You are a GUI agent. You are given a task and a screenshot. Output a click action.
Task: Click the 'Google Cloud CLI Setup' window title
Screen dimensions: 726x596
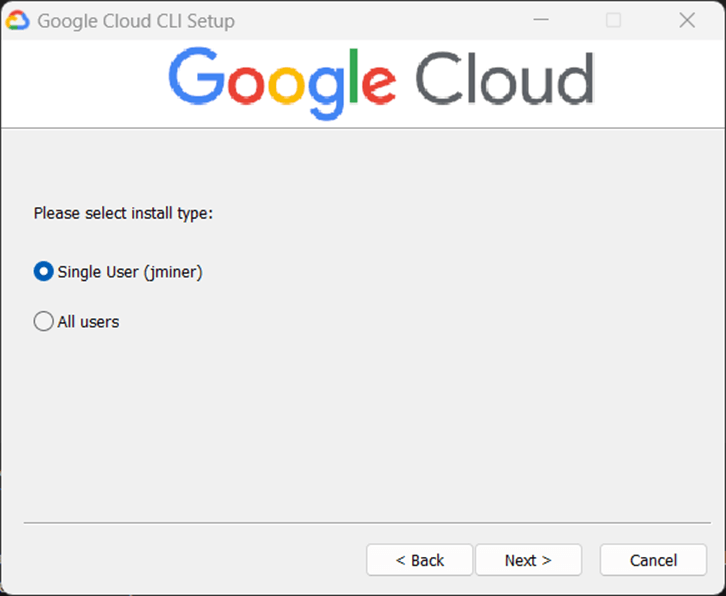coord(136,20)
